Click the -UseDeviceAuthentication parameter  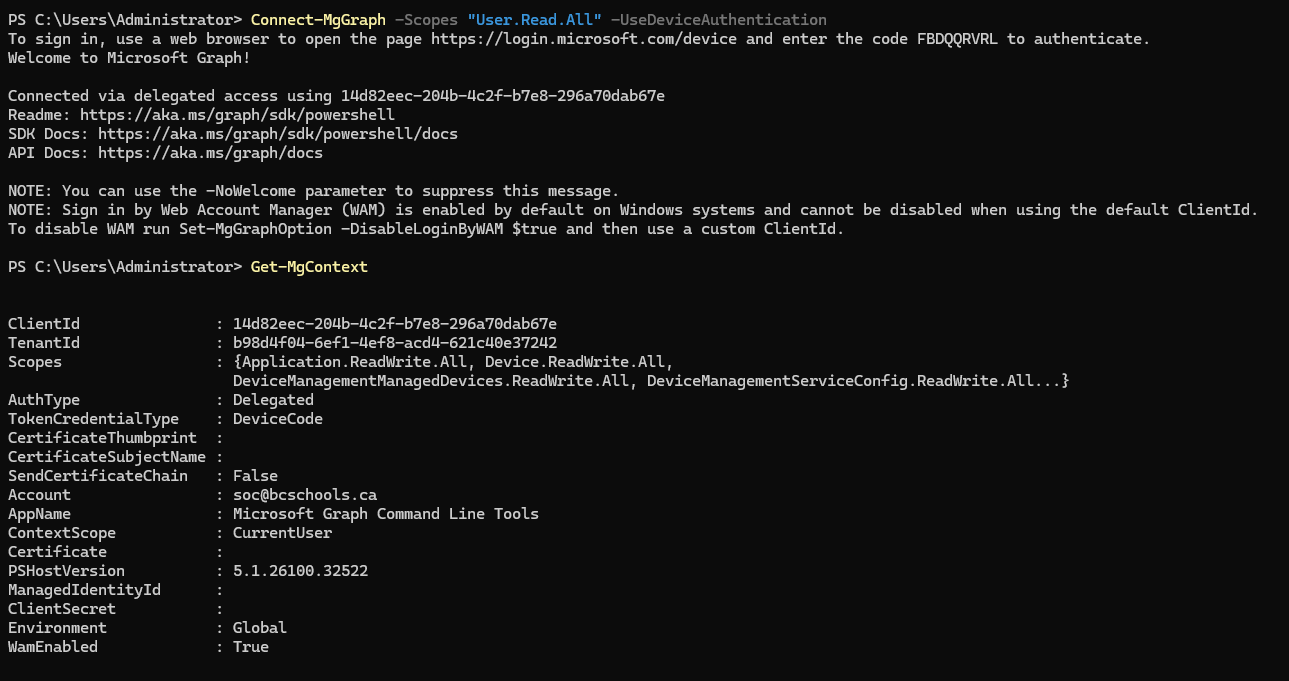718,20
